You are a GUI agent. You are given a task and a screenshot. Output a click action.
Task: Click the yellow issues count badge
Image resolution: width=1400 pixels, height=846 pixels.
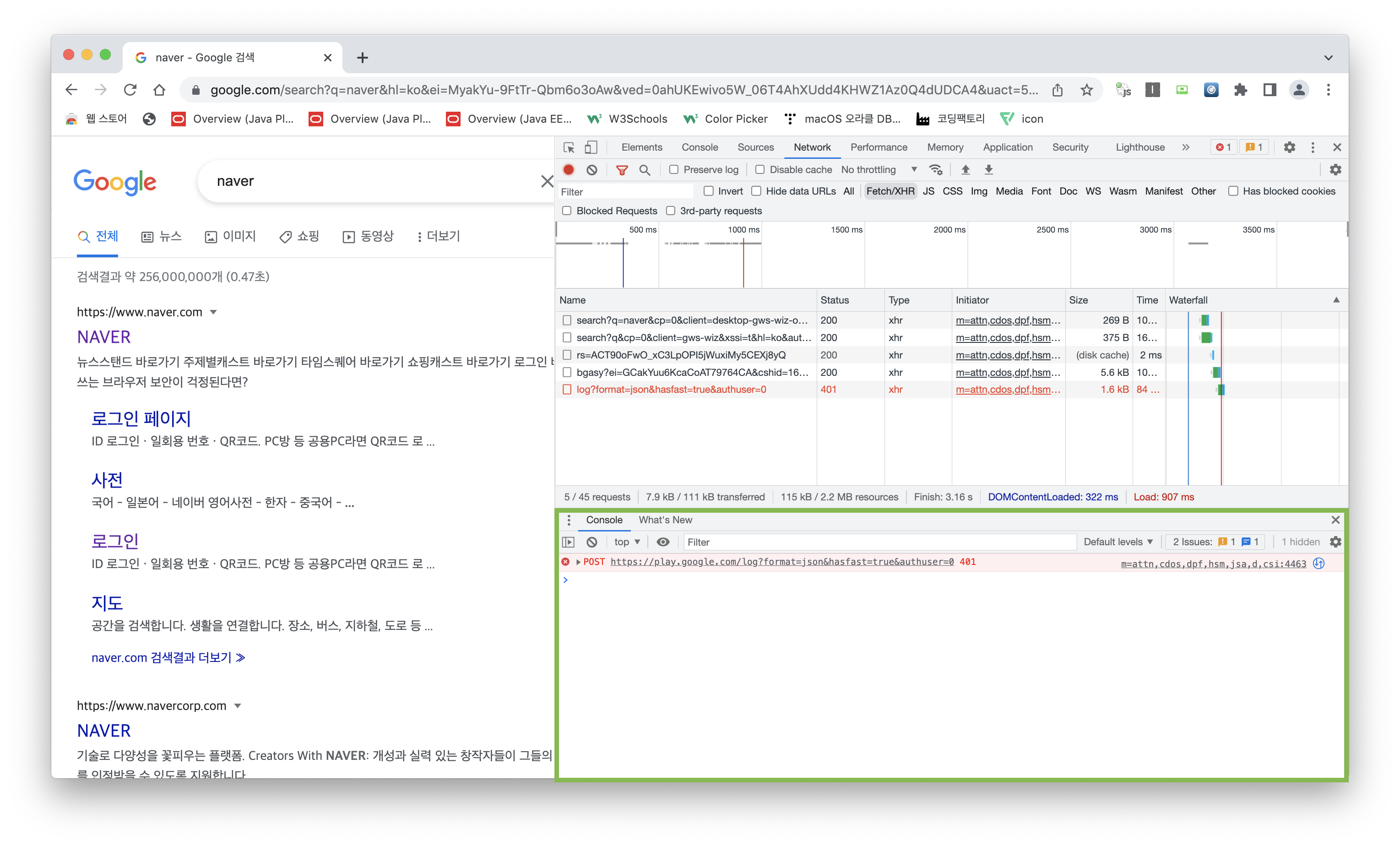point(1253,147)
